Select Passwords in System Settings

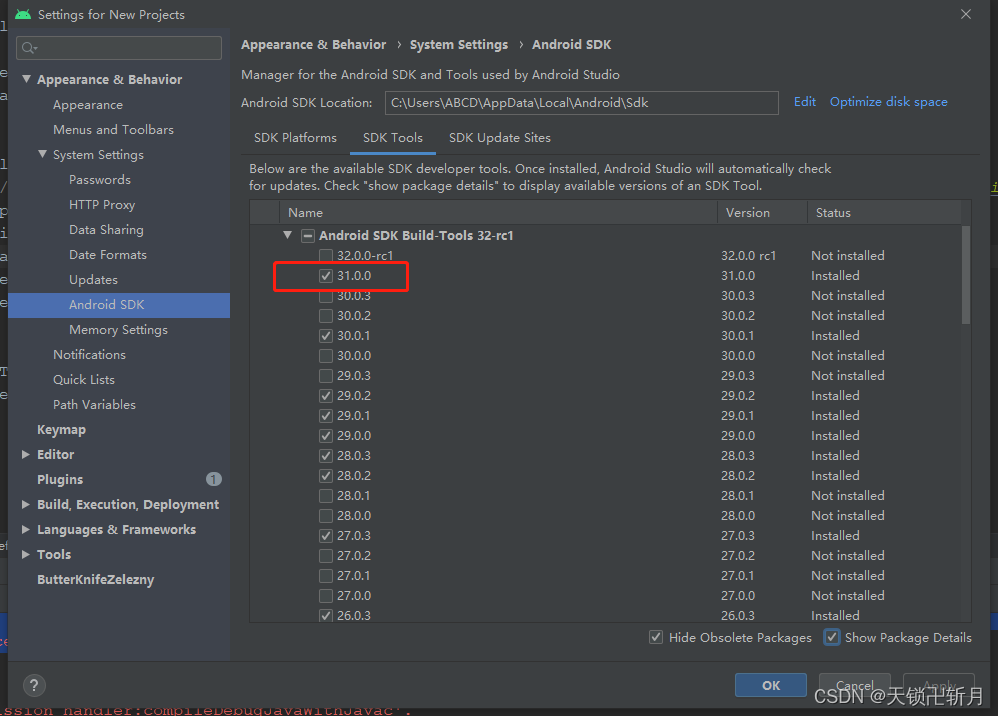point(100,179)
